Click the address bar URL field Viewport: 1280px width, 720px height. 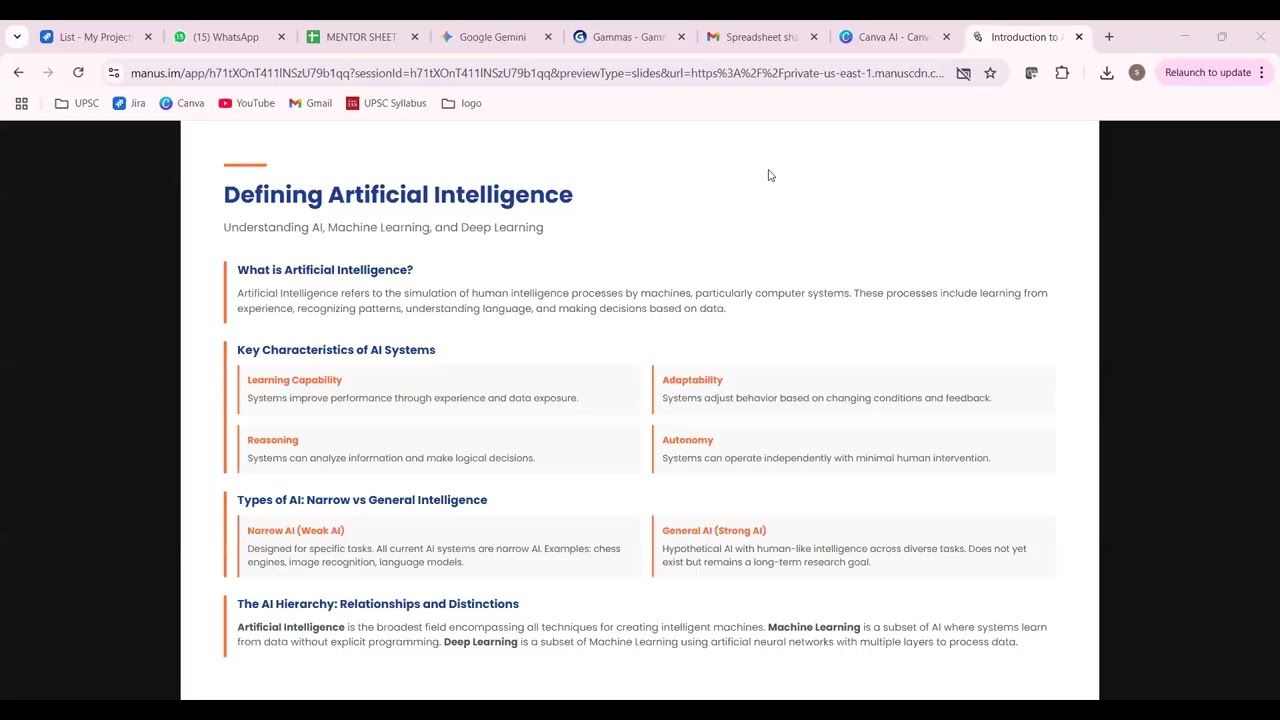pyautogui.click(x=536, y=73)
